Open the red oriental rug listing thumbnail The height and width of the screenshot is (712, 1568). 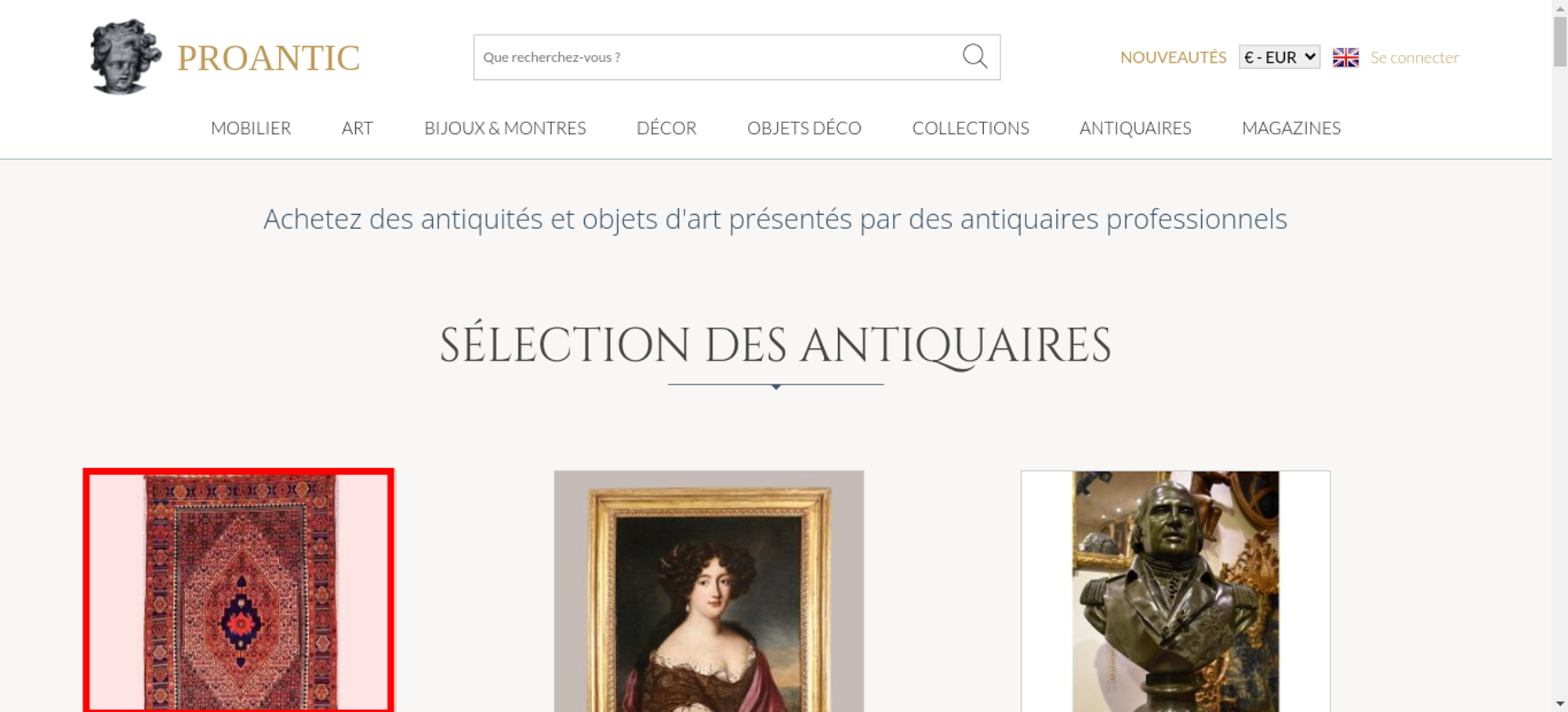click(x=239, y=590)
